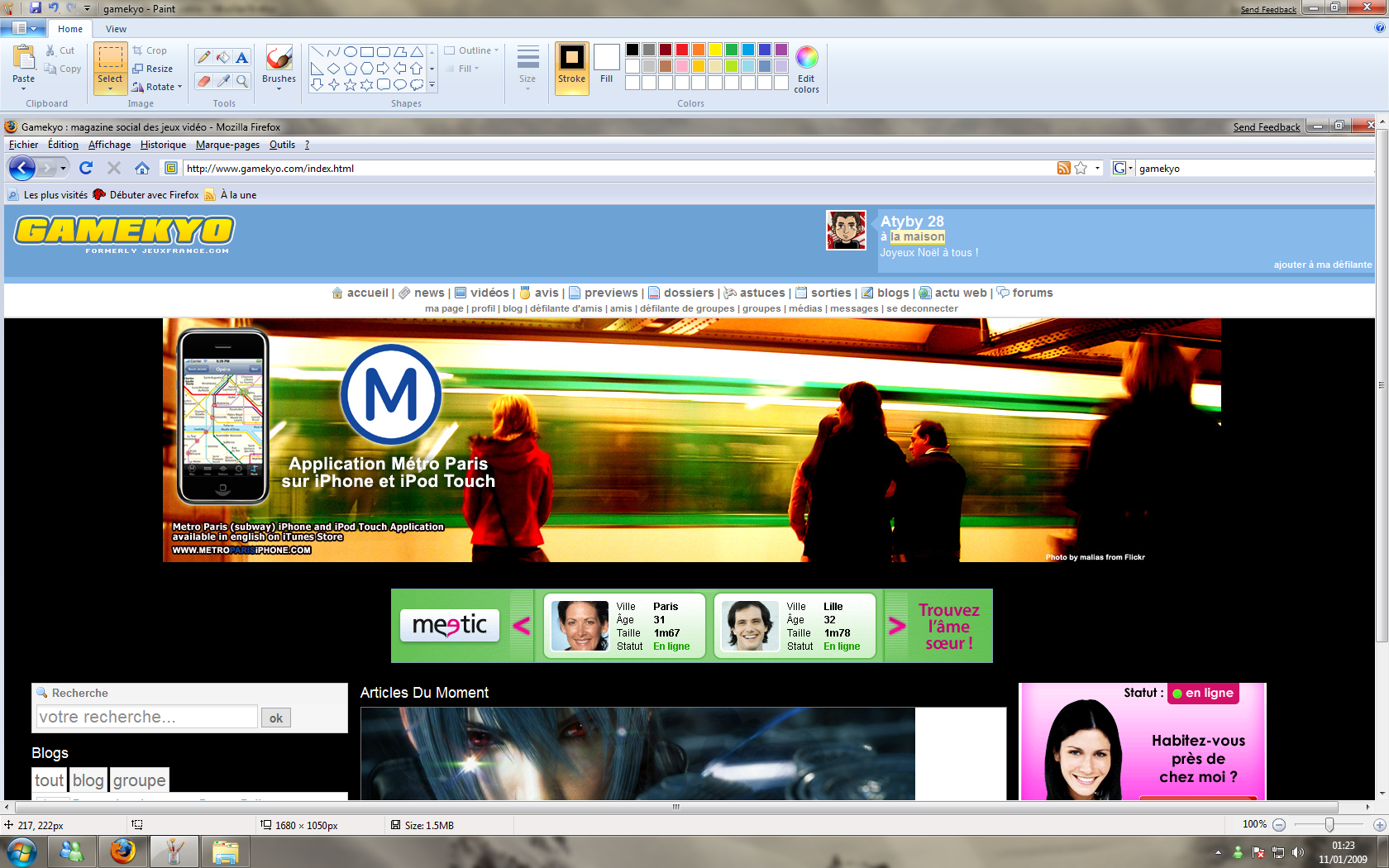Select the Text tool

241,57
